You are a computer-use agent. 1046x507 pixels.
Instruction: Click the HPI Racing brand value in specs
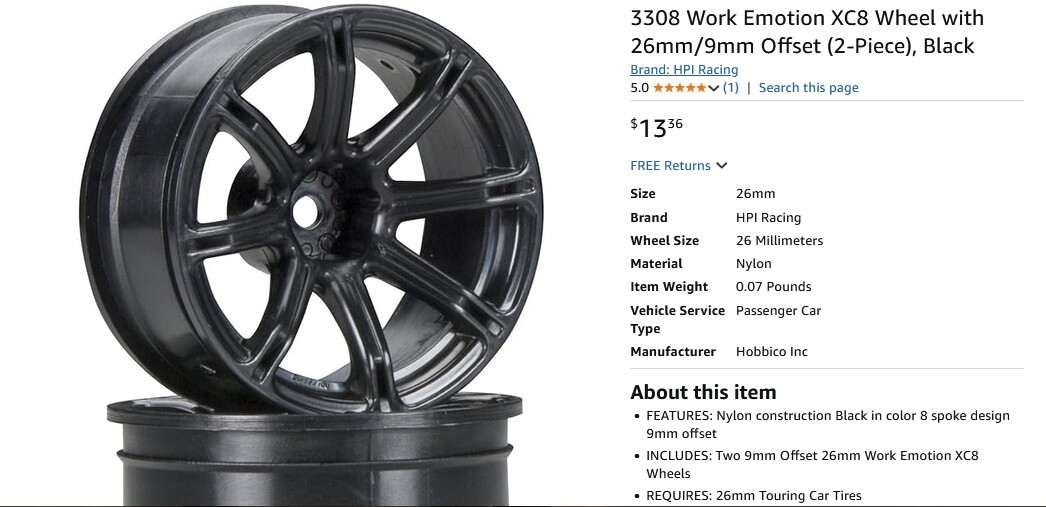[x=768, y=217]
